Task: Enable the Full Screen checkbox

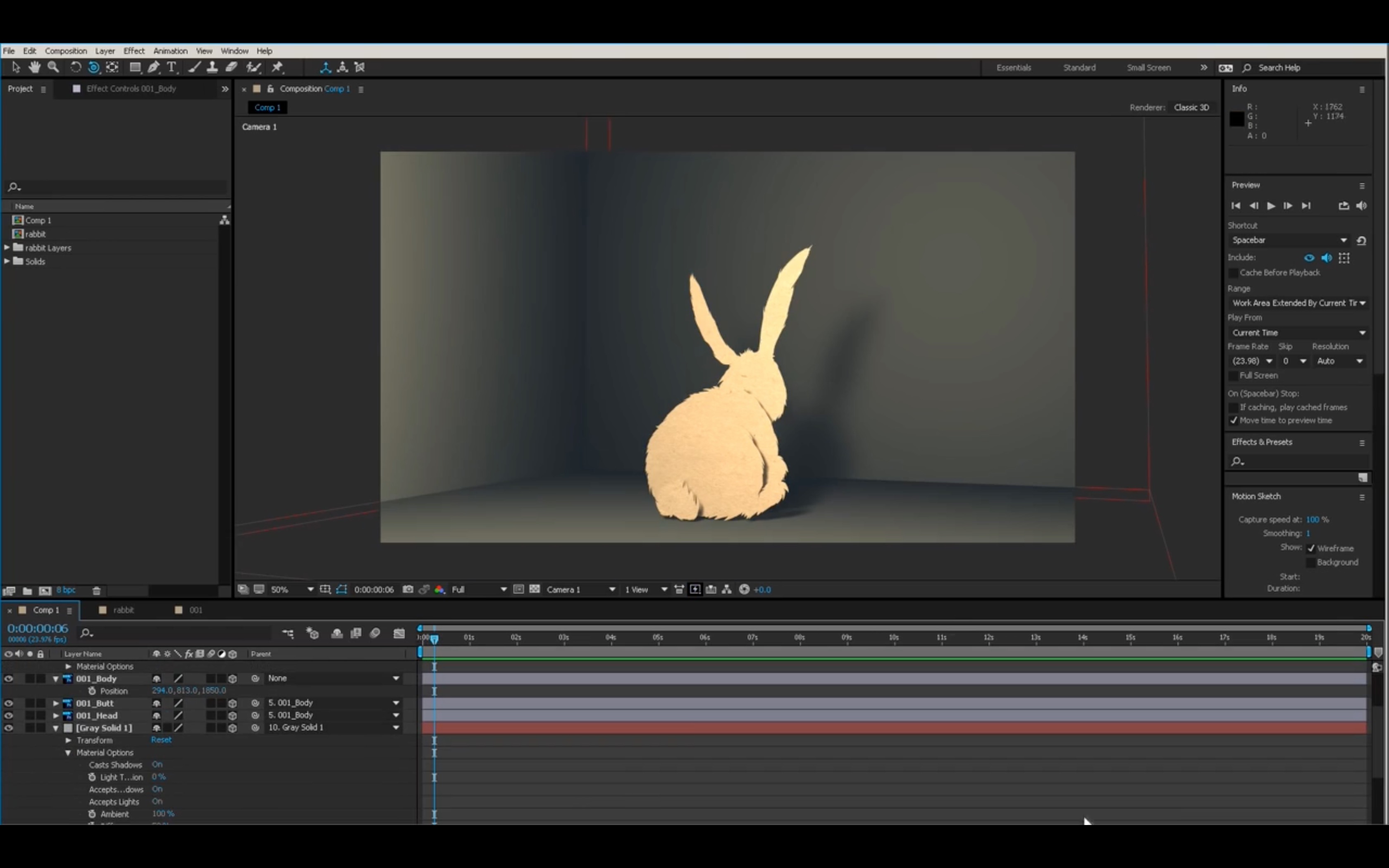Action: click(x=1233, y=375)
